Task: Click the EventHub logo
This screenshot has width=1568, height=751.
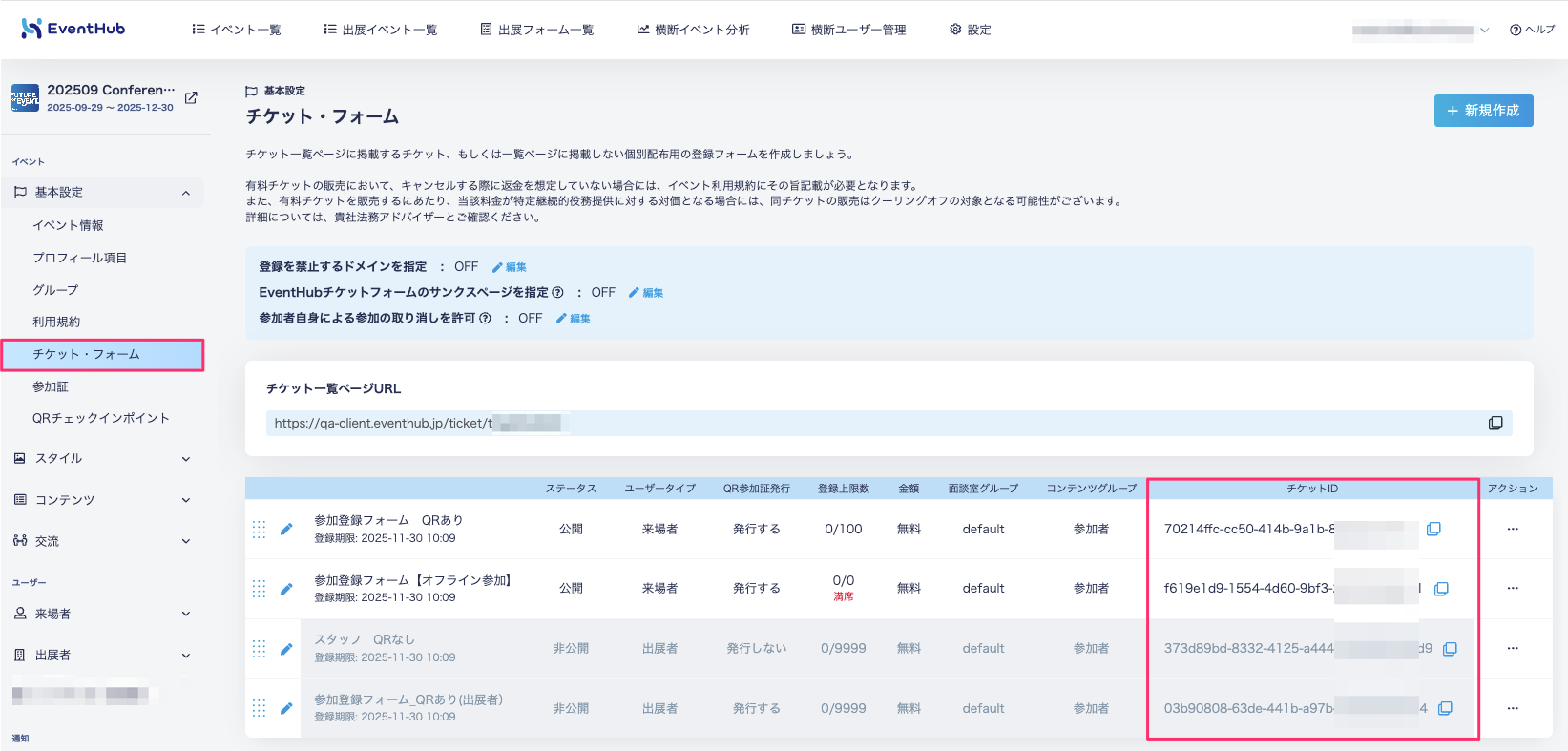Action: [73, 29]
